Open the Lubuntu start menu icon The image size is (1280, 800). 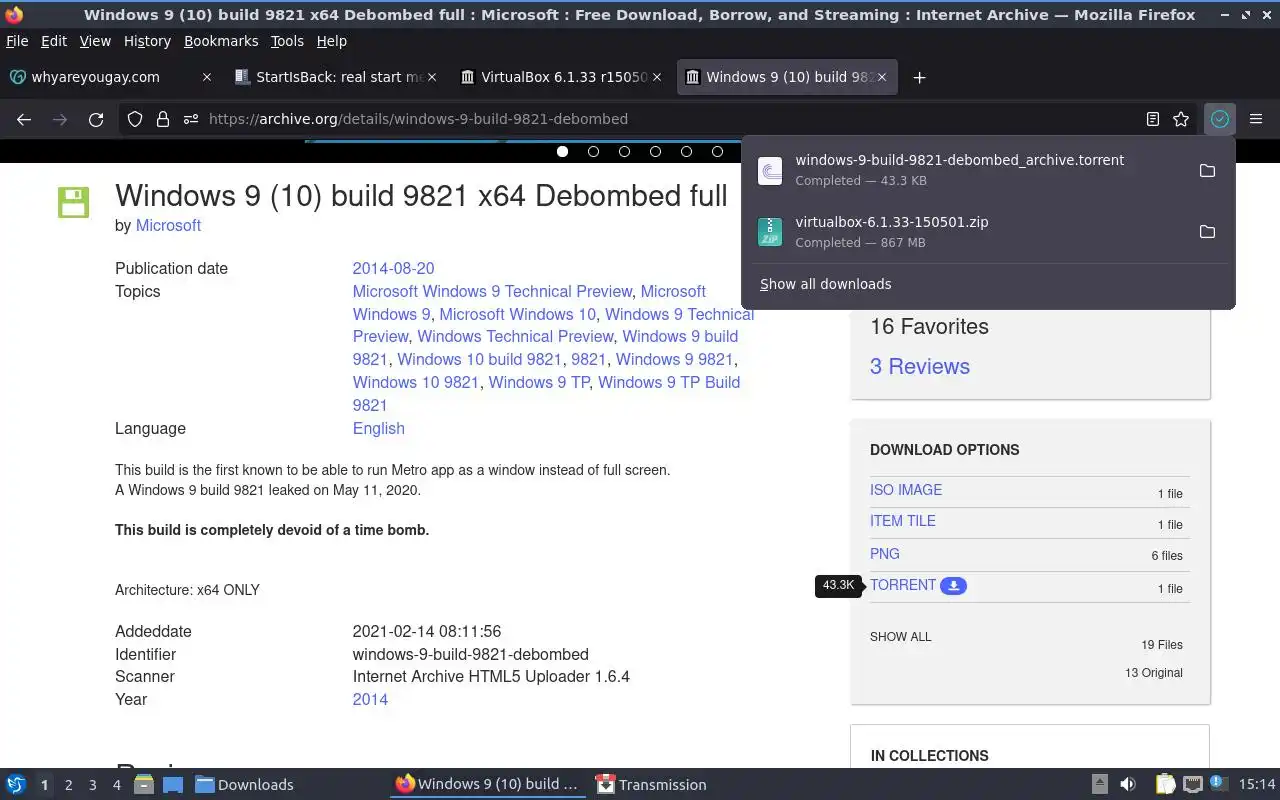tap(16, 785)
